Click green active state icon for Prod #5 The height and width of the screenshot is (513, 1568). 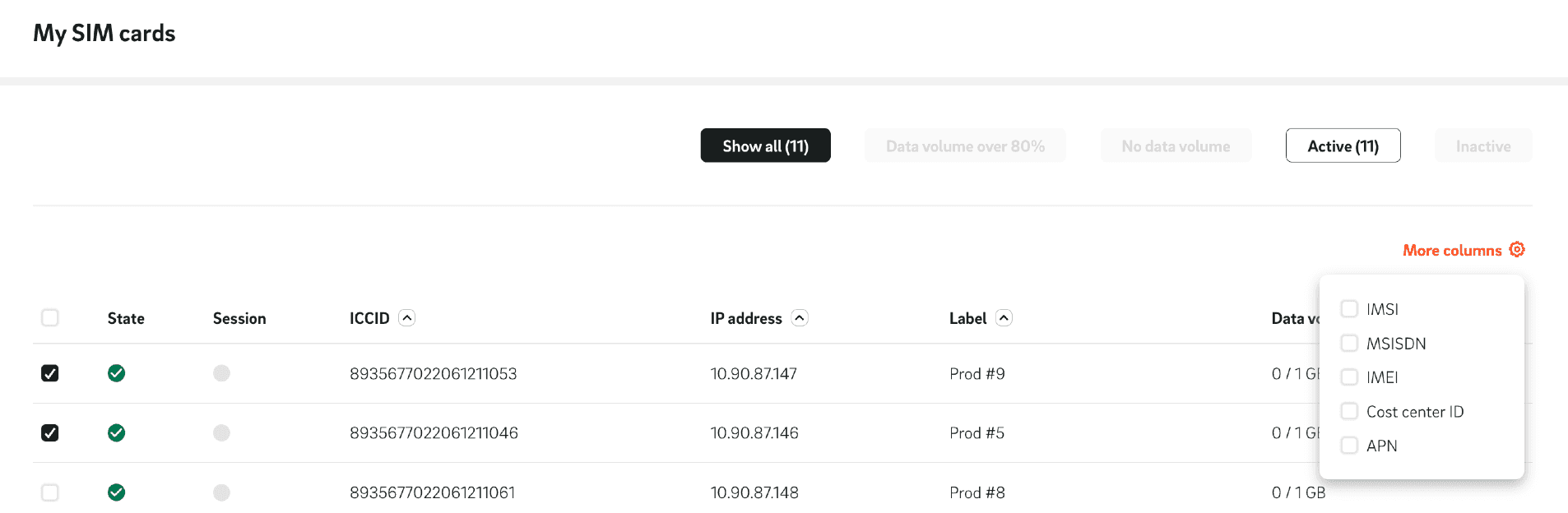(117, 433)
